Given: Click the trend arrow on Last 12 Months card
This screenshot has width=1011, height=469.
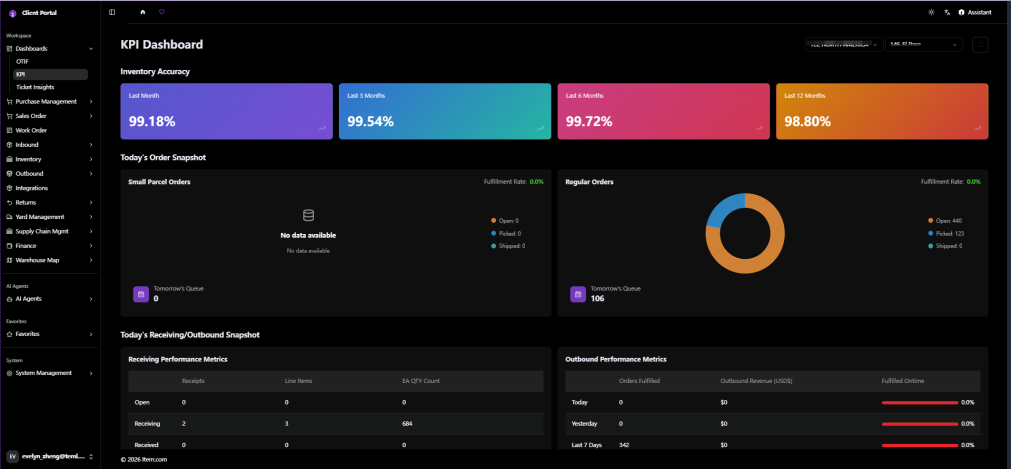Looking at the screenshot, I should [x=977, y=128].
